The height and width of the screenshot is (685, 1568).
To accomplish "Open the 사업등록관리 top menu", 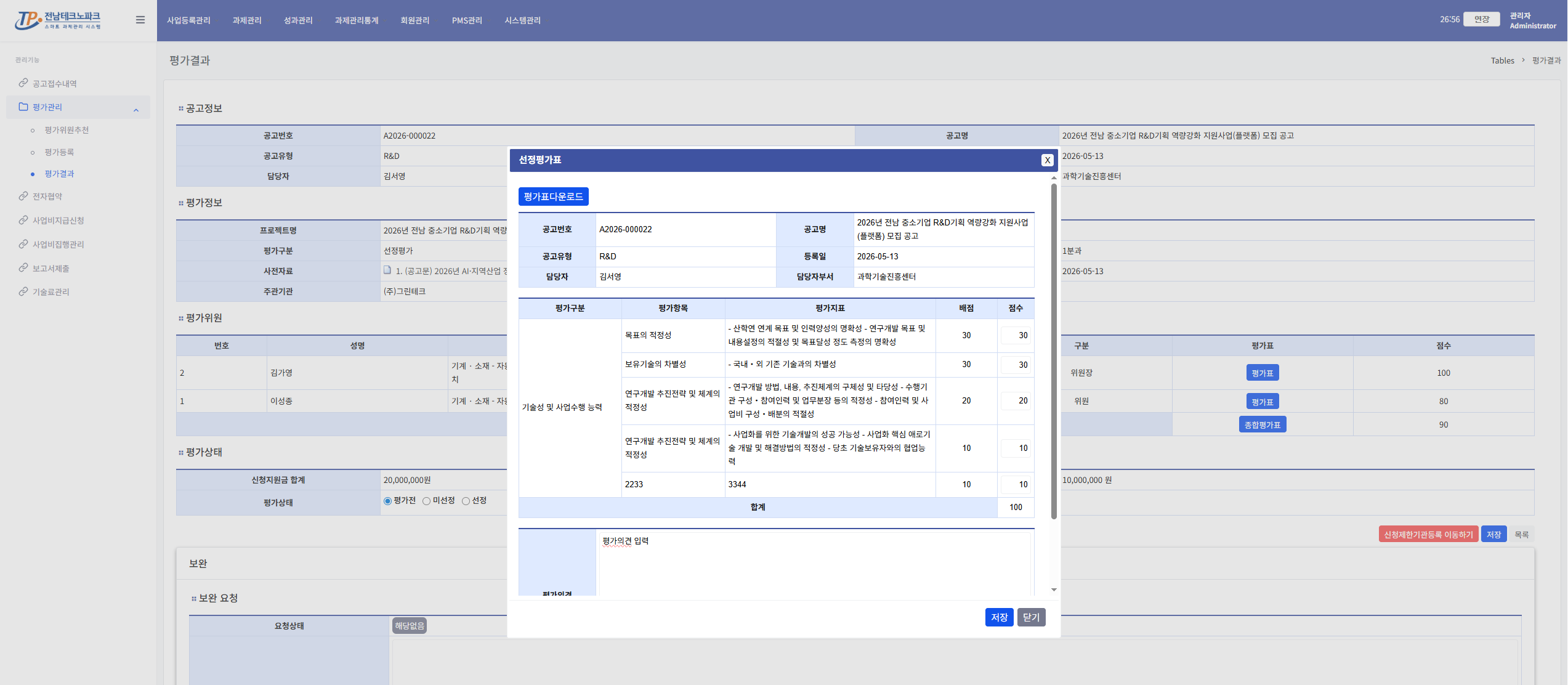I will tap(188, 20).
